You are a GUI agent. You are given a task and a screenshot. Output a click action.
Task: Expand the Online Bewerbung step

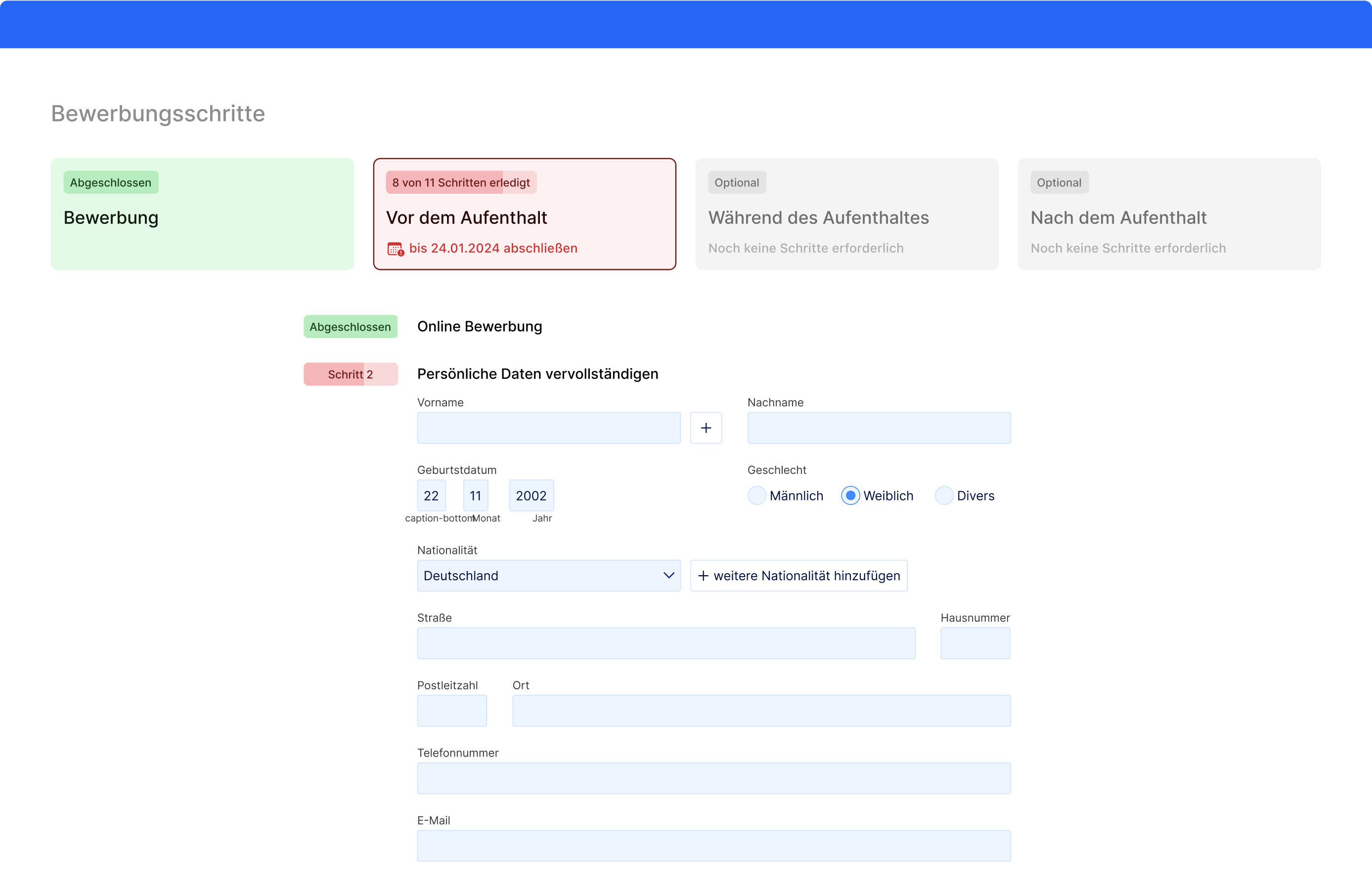[x=480, y=327]
